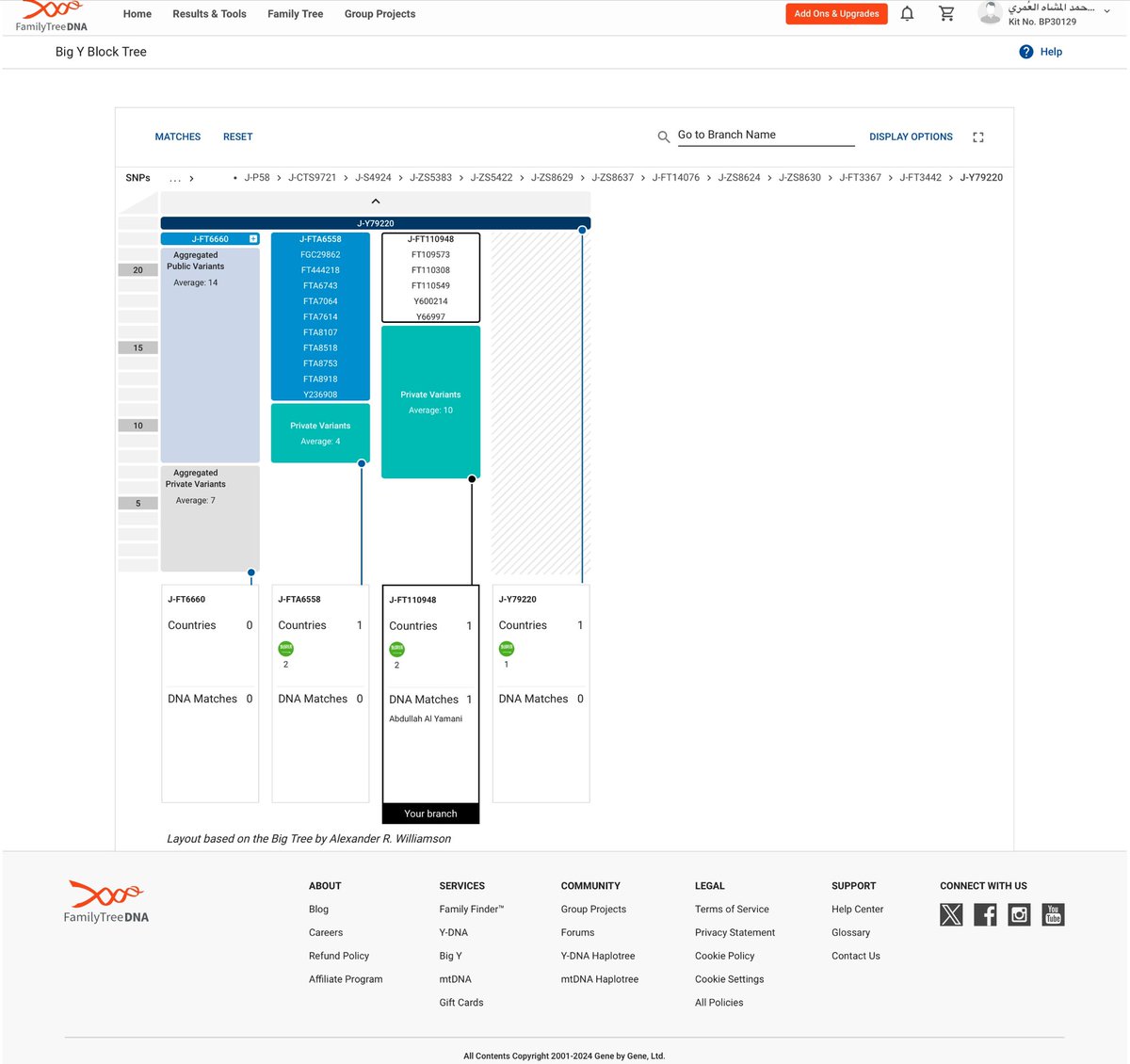Click the Saudi flag under J-FTA6558 countries
This screenshot has width=1130, height=1064.
pos(286,648)
